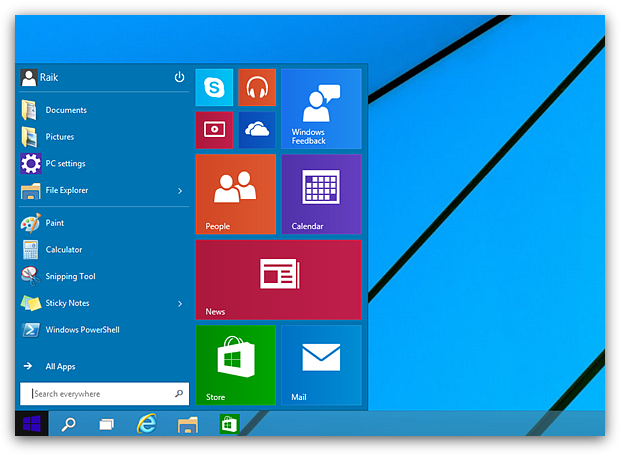
Task: Expand Sticky Notes jump list arrow
Action: [x=180, y=304]
